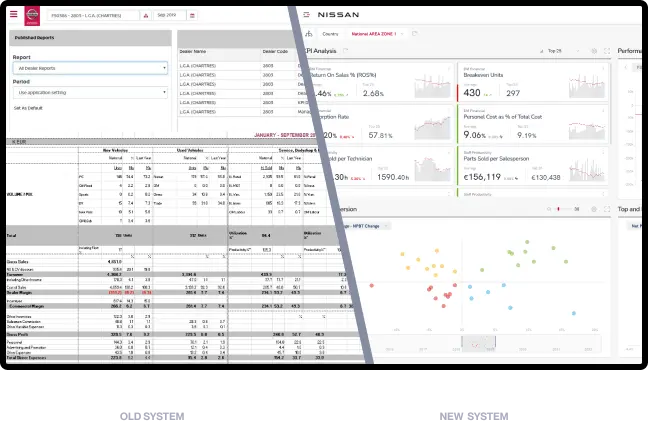Click the Commercial Margin row label

click(27, 306)
